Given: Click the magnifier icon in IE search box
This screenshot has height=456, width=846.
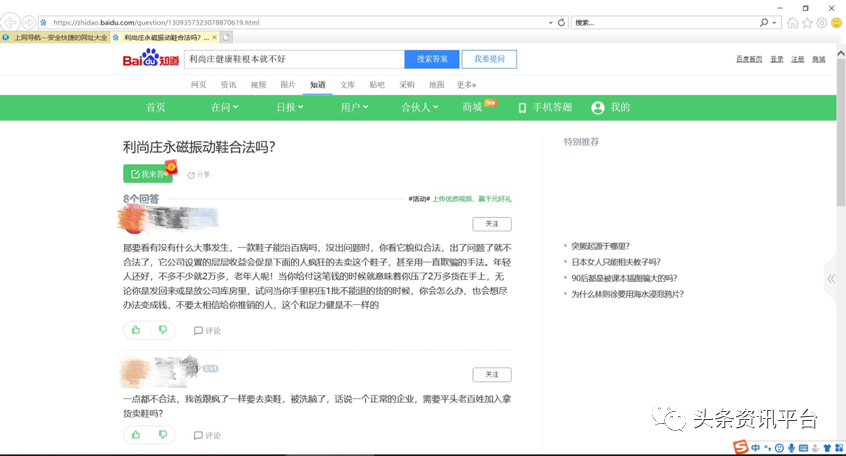Looking at the screenshot, I should [x=763, y=23].
